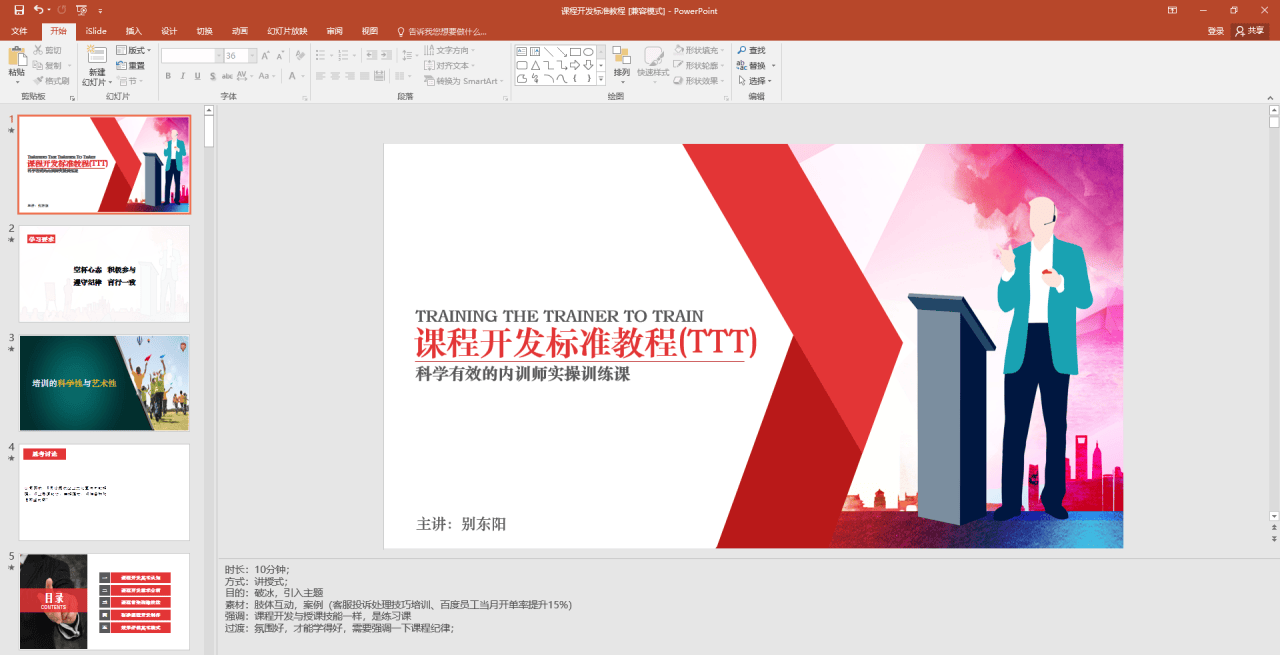This screenshot has height=655, width=1280.
Task: Click the Paste (粘贴) clipboard icon
Action: pos(17,56)
